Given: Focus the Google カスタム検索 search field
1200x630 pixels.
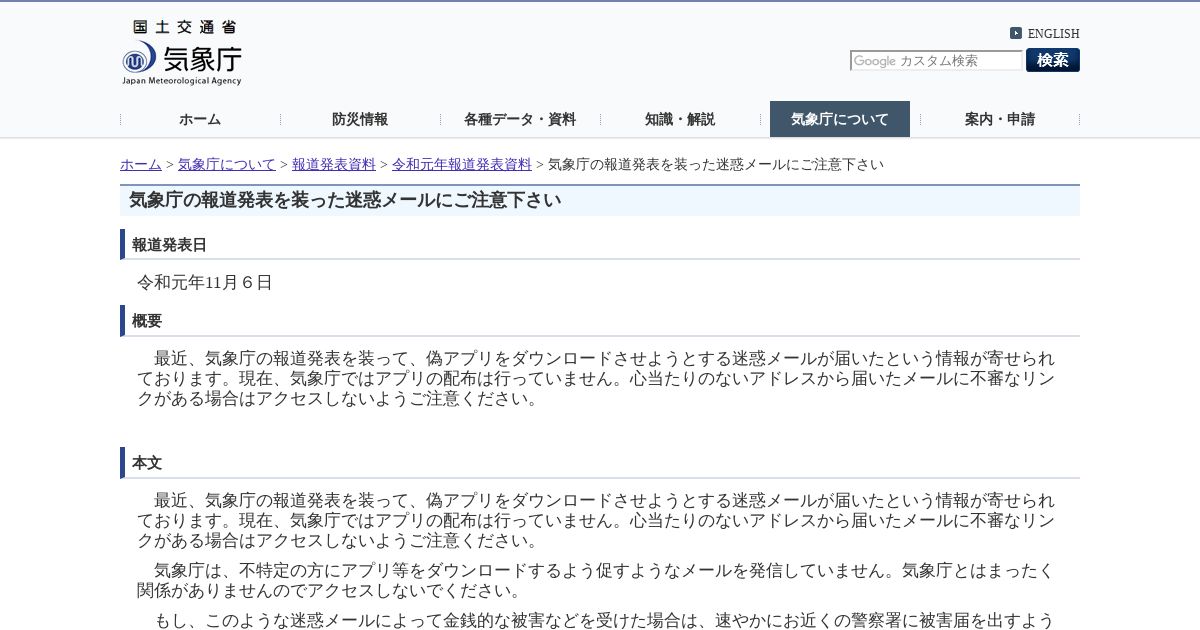Looking at the screenshot, I should (x=936, y=61).
